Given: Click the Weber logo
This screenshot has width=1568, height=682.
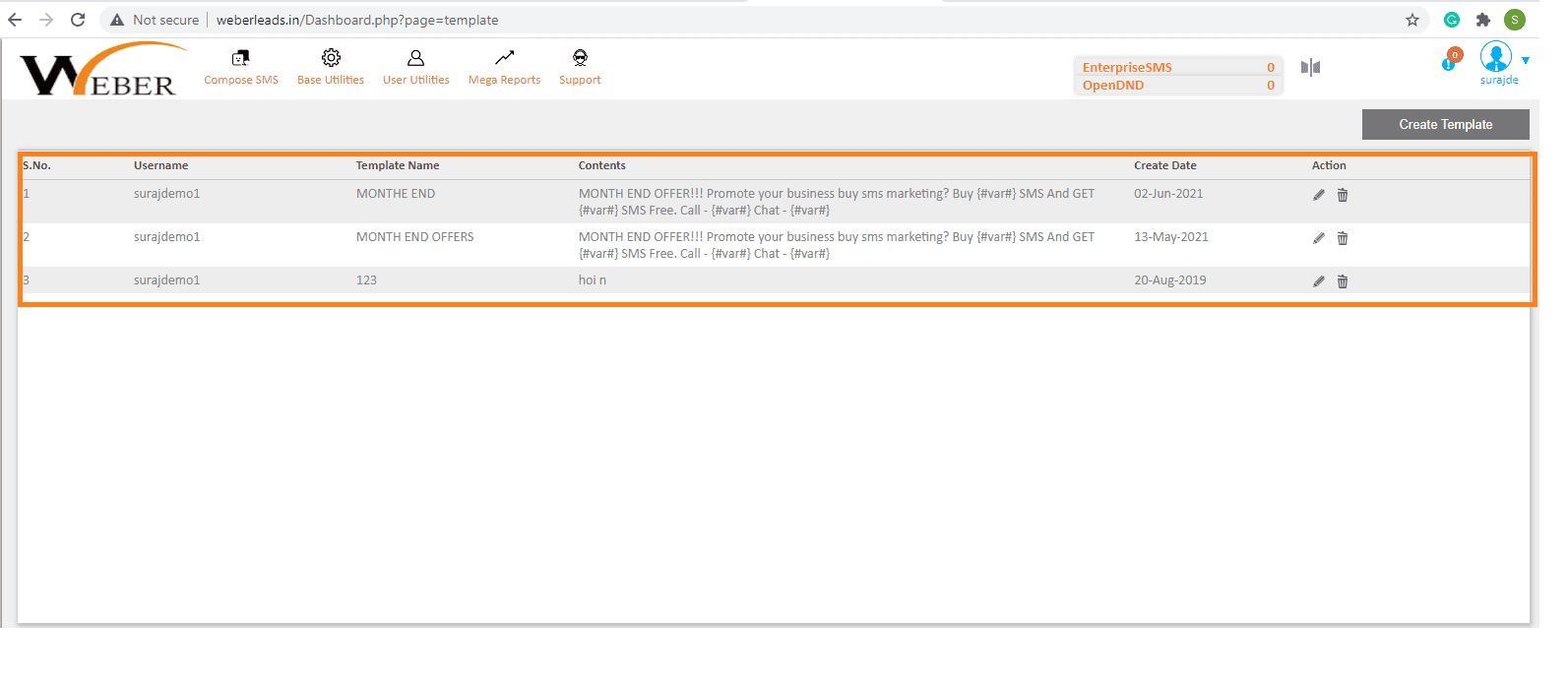Looking at the screenshot, I should [98, 71].
